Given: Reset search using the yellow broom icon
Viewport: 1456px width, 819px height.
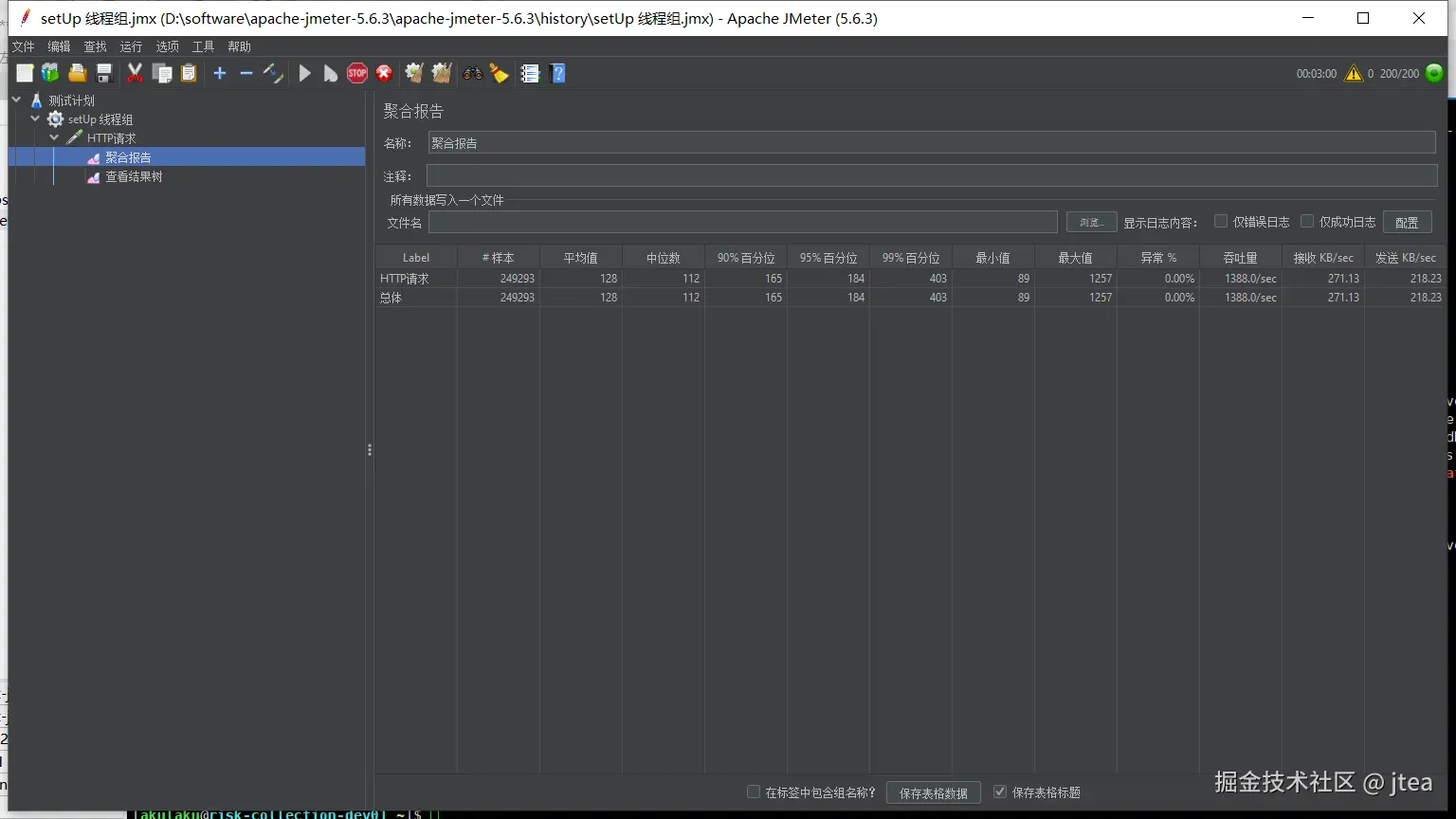Looking at the screenshot, I should coord(500,73).
